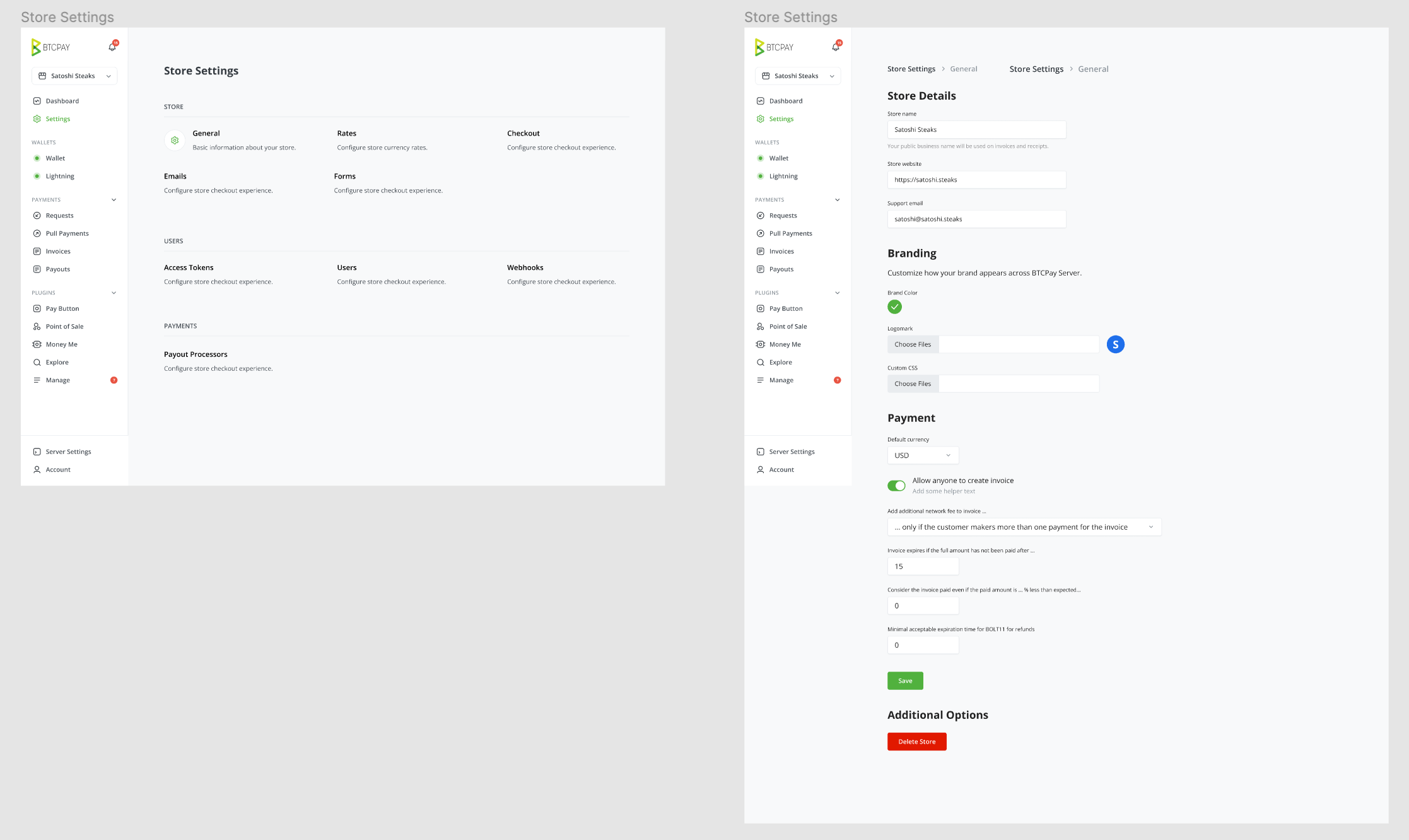Disable Allow anyone to create invoice
This screenshot has height=840, width=1409.
[896, 486]
